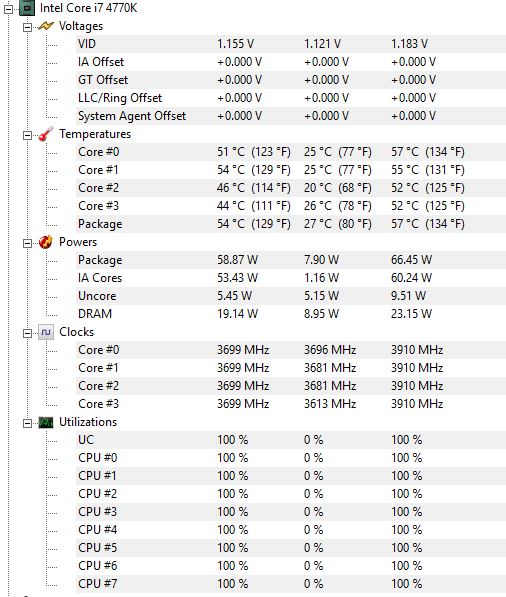Collapse the Voltages section

tap(27, 27)
